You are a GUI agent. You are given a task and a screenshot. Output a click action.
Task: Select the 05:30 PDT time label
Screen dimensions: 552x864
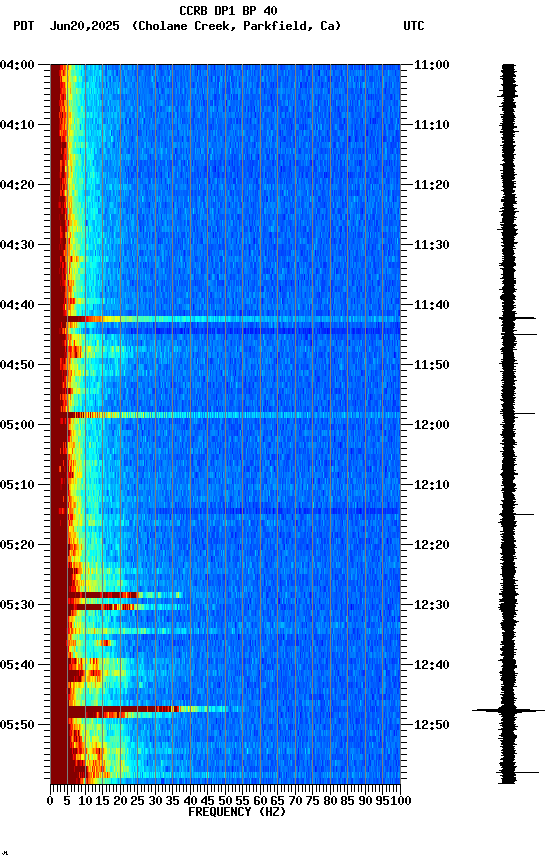17,606
